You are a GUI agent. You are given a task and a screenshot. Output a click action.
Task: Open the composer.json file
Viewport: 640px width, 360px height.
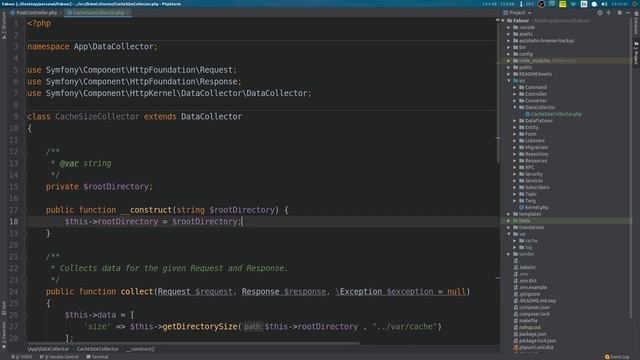(534, 307)
